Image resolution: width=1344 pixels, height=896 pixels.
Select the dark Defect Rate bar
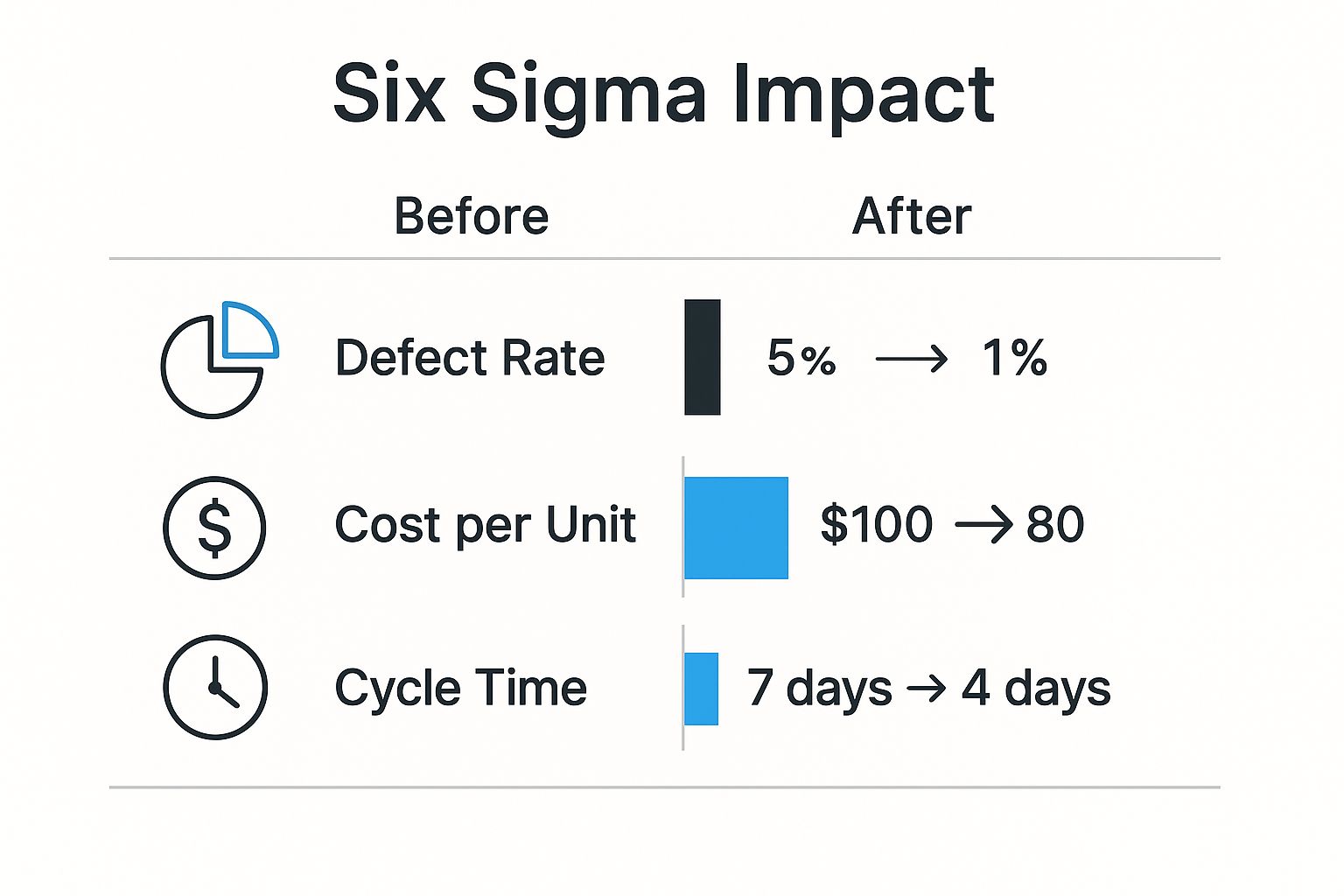(703, 357)
